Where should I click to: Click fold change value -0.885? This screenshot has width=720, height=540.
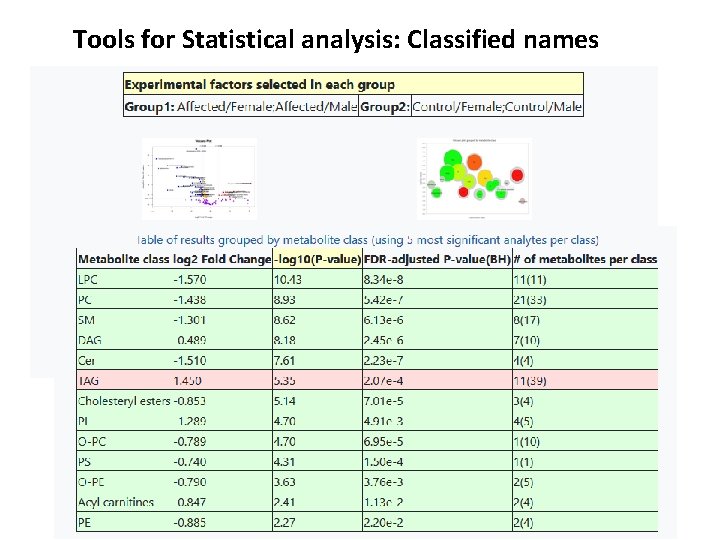point(190,522)
